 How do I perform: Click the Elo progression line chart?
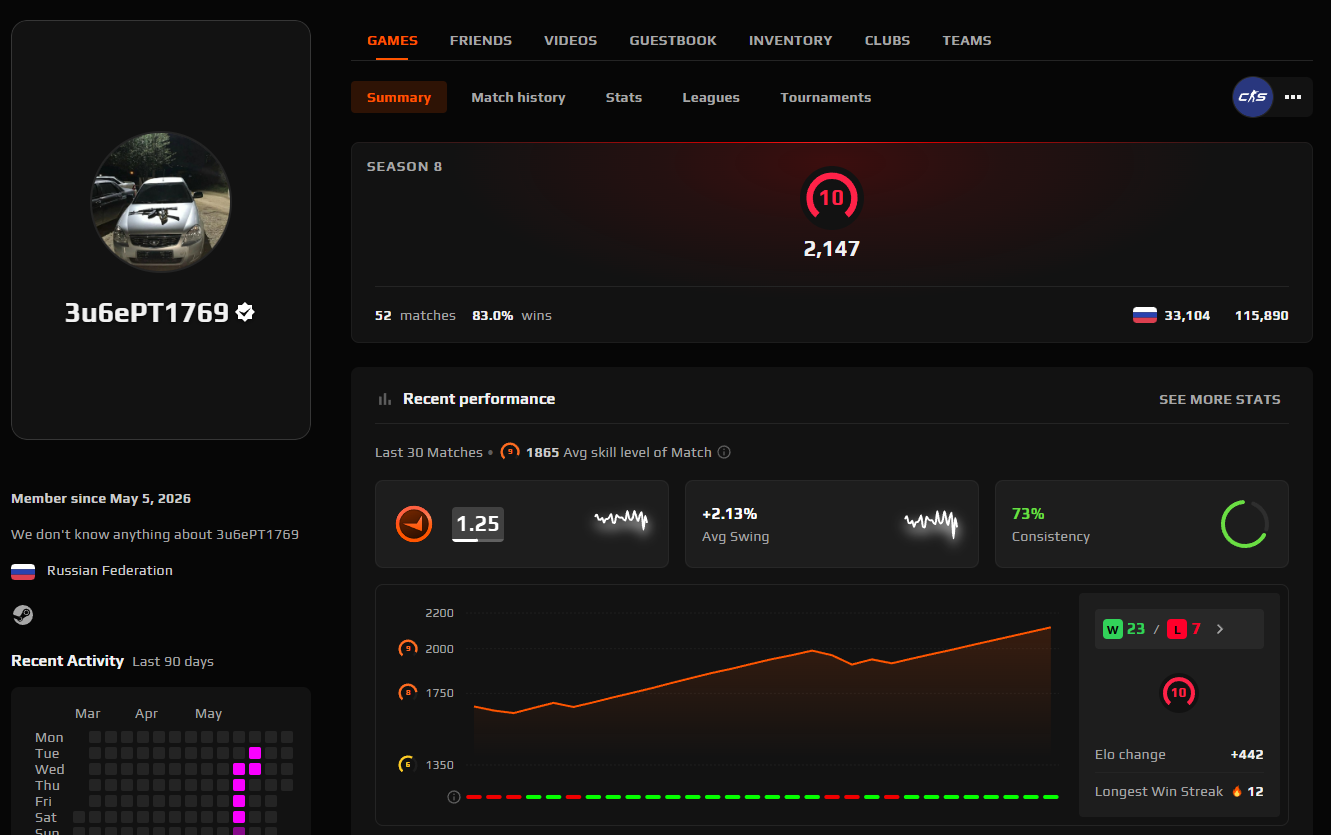click(x=762, y=690)
